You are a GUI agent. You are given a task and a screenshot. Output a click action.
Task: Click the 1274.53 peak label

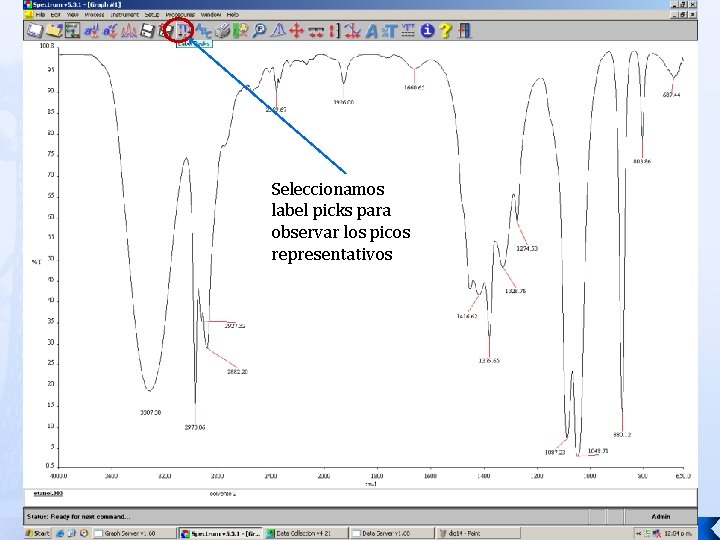tap(527, 248)
